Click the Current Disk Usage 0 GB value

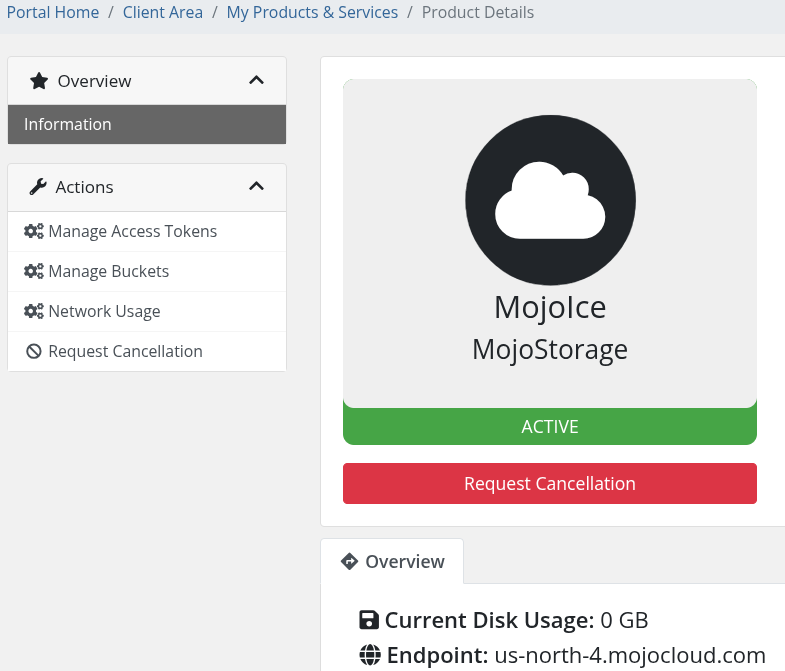(x=624, y=620)
